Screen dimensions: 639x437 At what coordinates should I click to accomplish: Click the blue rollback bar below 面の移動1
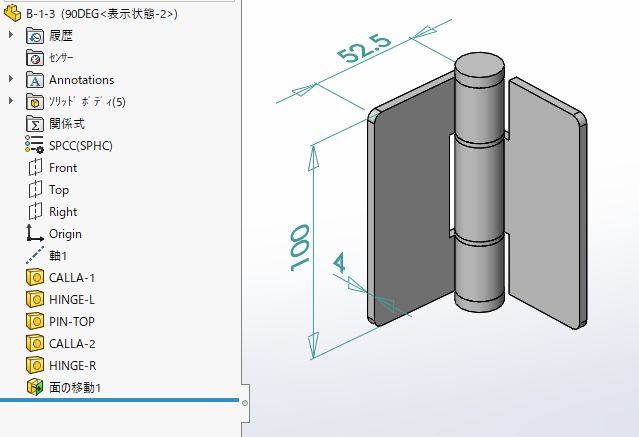[x=119, y=400]
